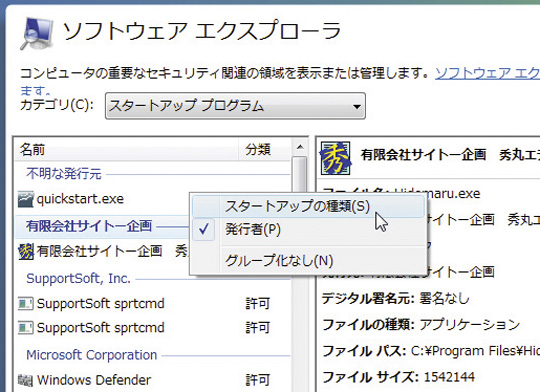The height and width of the screenshot is (392, 540).
Task: Select the quickstart.exe row
Action: pyautogui.click(x=153, y=199)
